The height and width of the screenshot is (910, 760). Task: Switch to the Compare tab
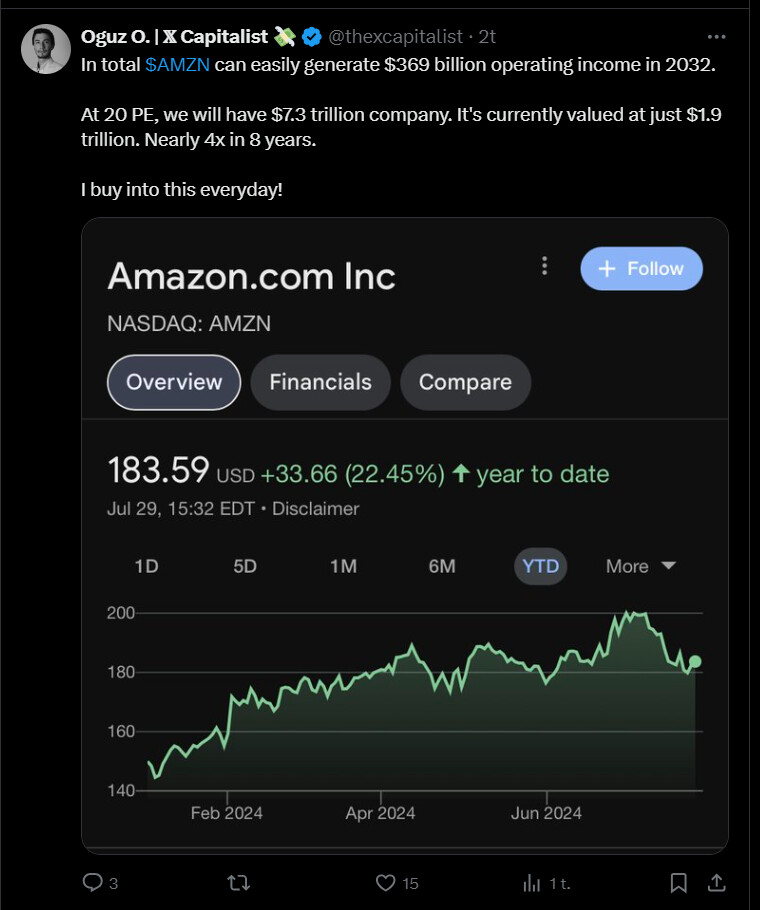[x=465, y=382]
